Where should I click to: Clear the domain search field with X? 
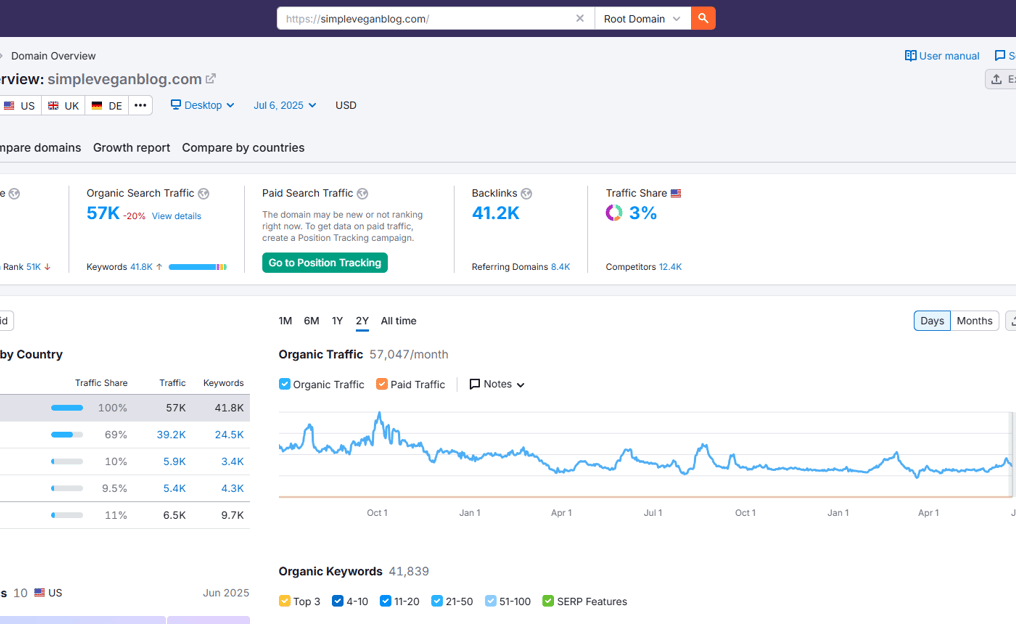click(580, 18)
